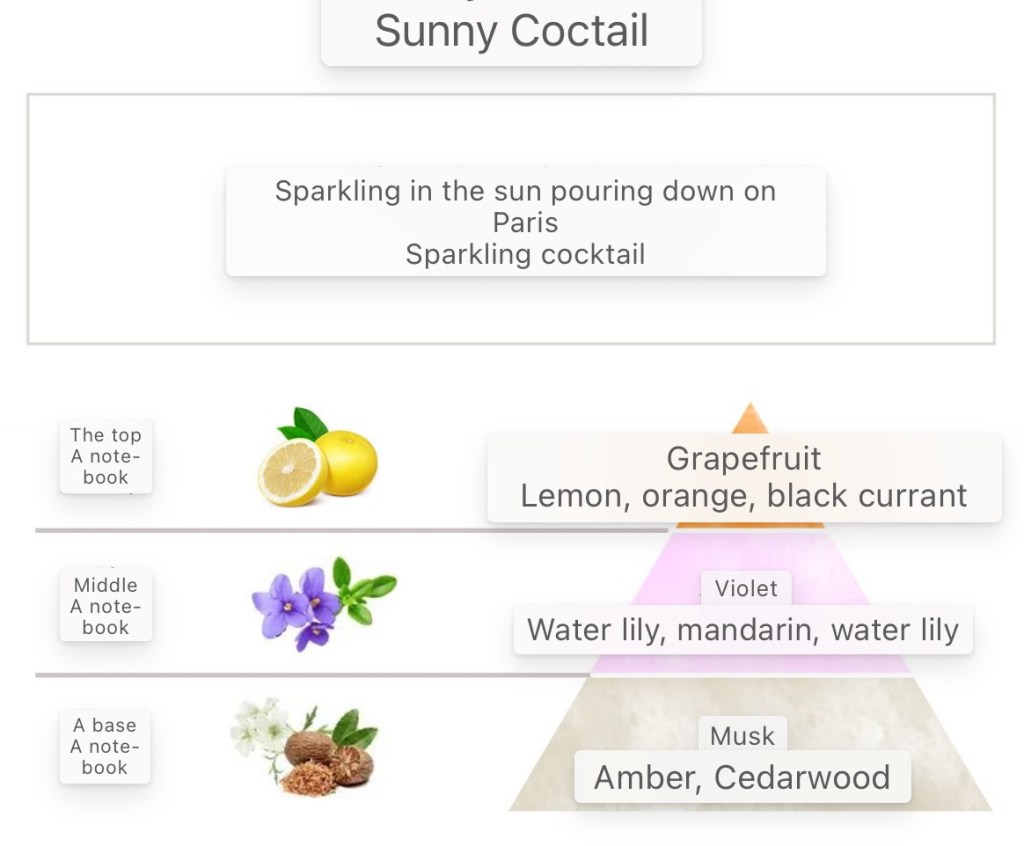The height and width of the screenshot is (846, 1024).
Task: Click the orange tip of pyramid
Action: click(749, 419)
